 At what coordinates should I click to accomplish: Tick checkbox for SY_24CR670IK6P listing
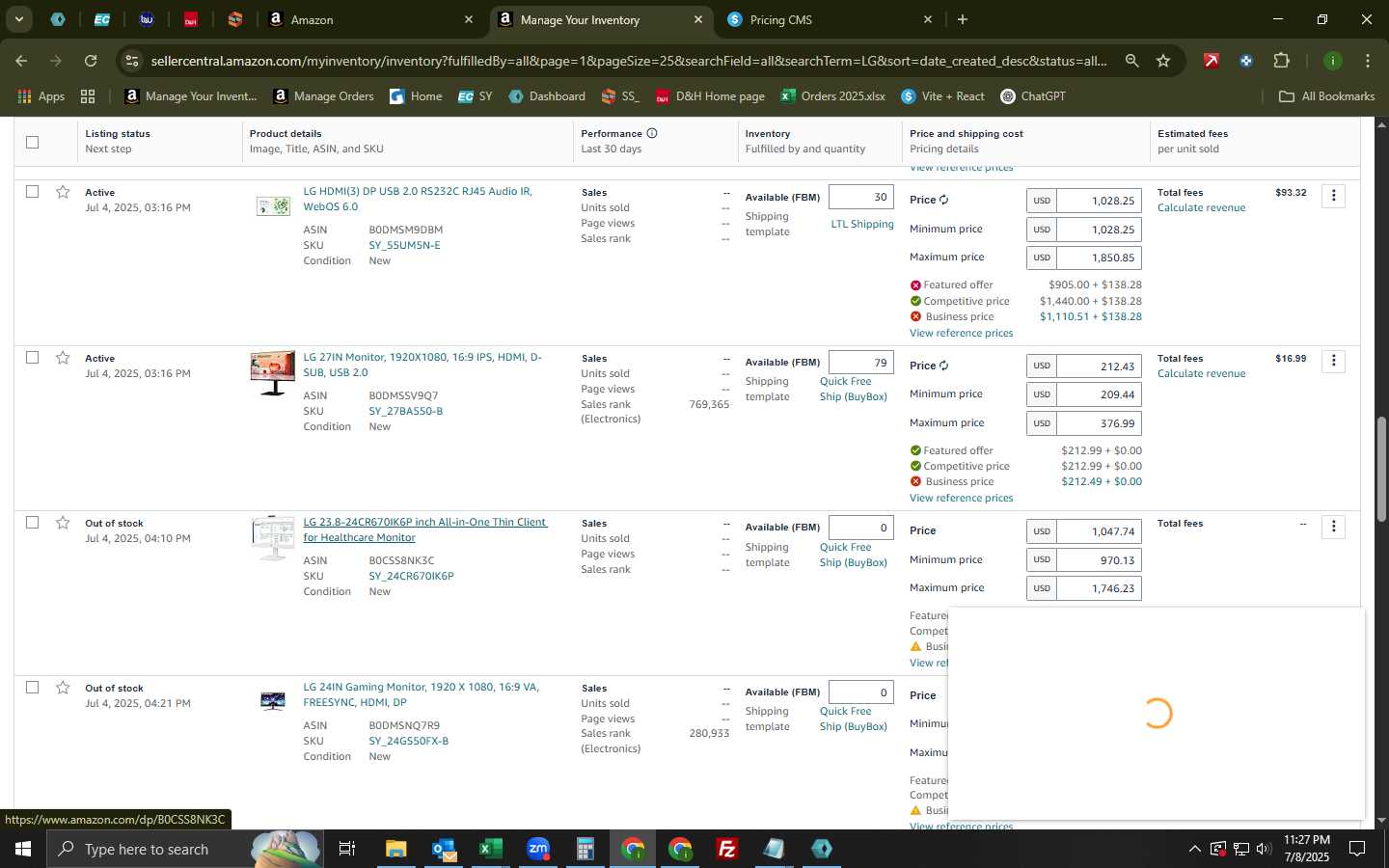tap(32, 523)
